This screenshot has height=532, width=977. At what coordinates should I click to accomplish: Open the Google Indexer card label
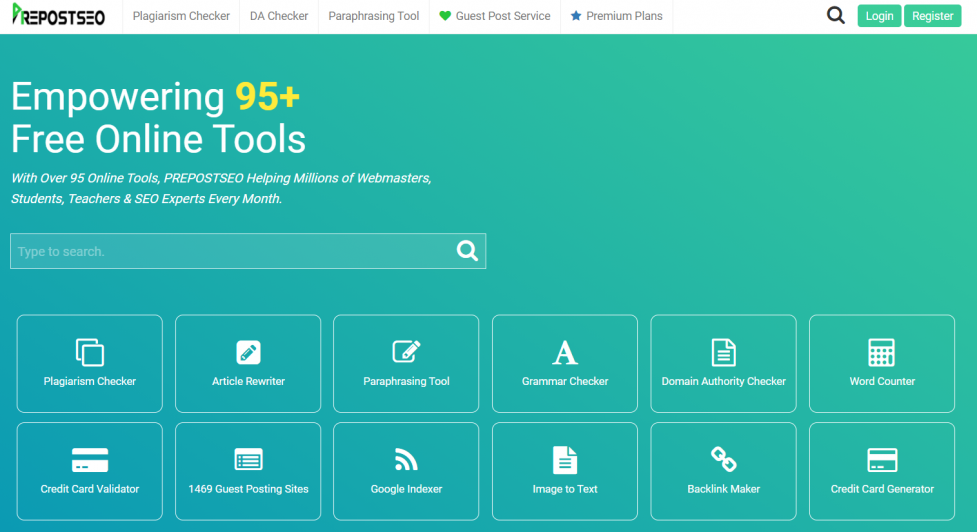click(406, 489)
